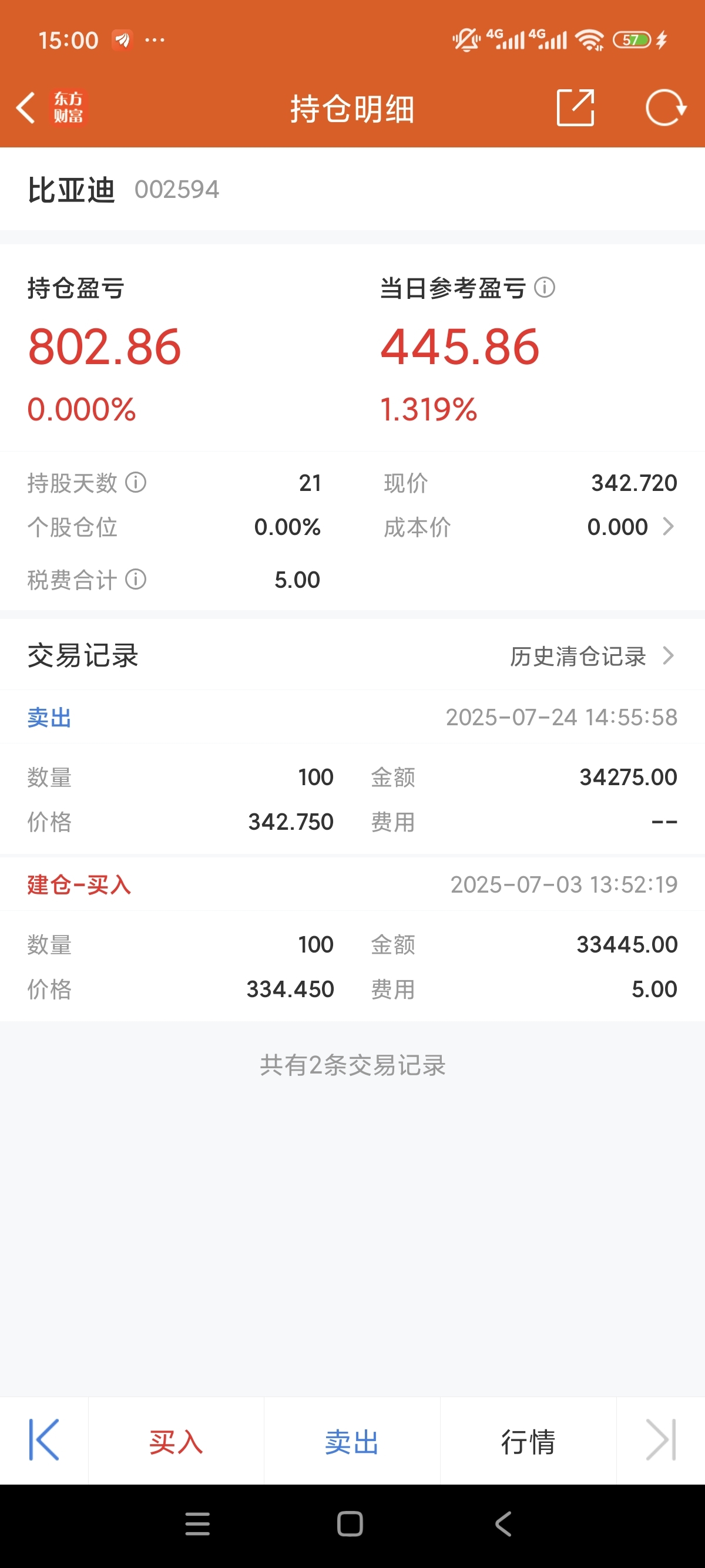Tap info icon beside 持股天数
Viewport: 705px width, 1568px height.
tap(136, 483)
